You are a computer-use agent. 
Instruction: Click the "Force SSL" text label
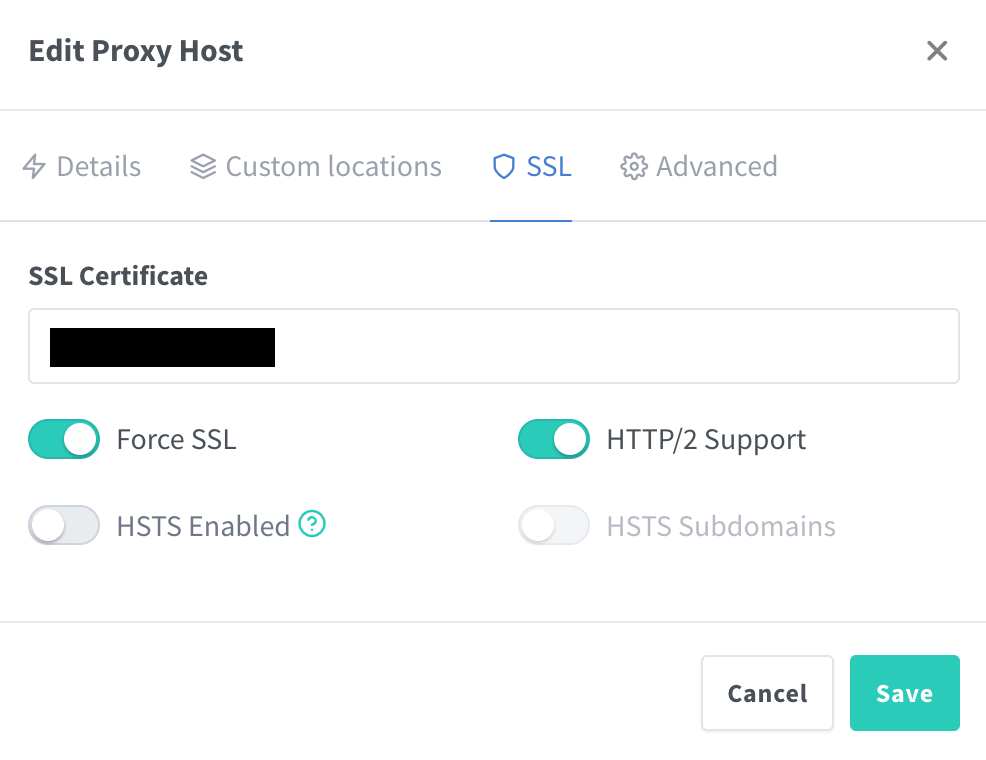(x=176, y=440)
